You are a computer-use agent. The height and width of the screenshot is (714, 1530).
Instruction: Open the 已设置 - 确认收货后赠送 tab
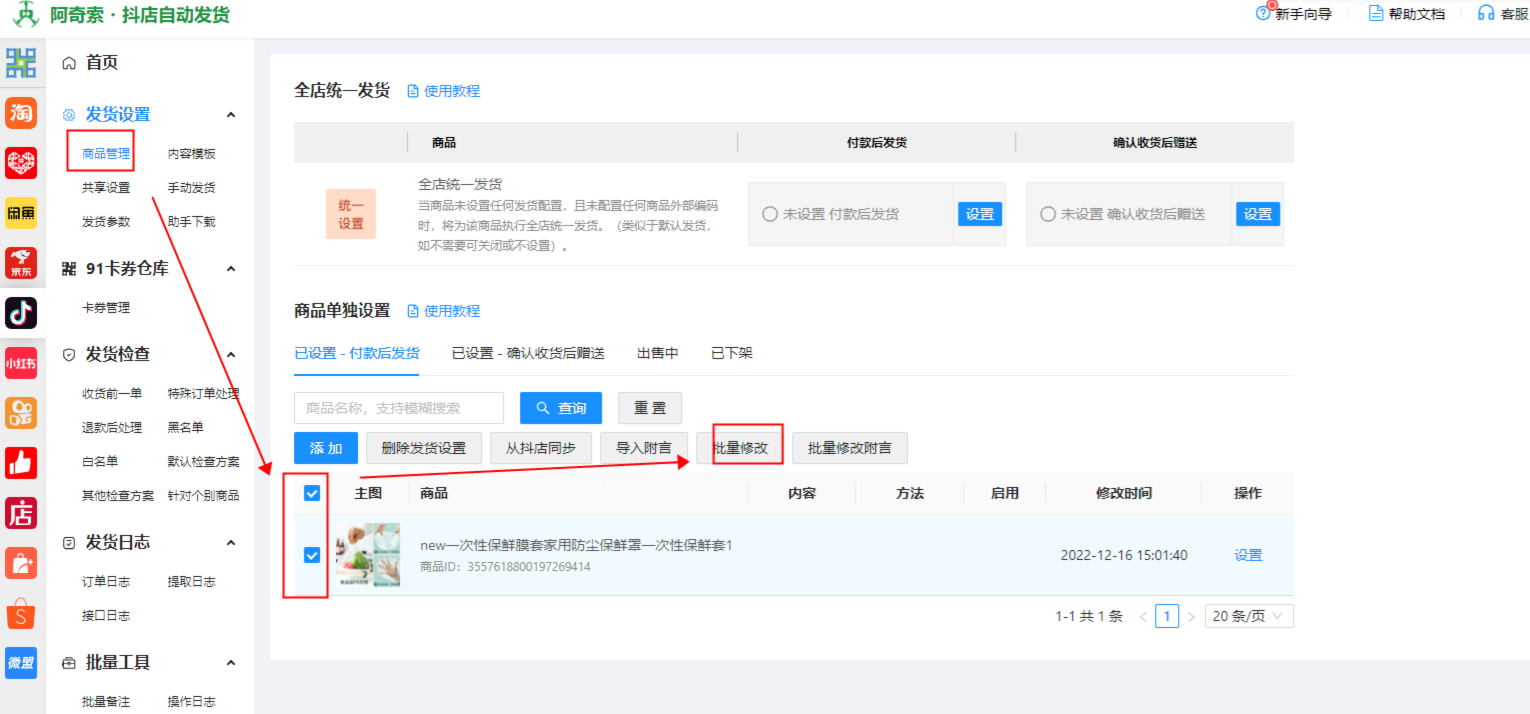[528, 353]
